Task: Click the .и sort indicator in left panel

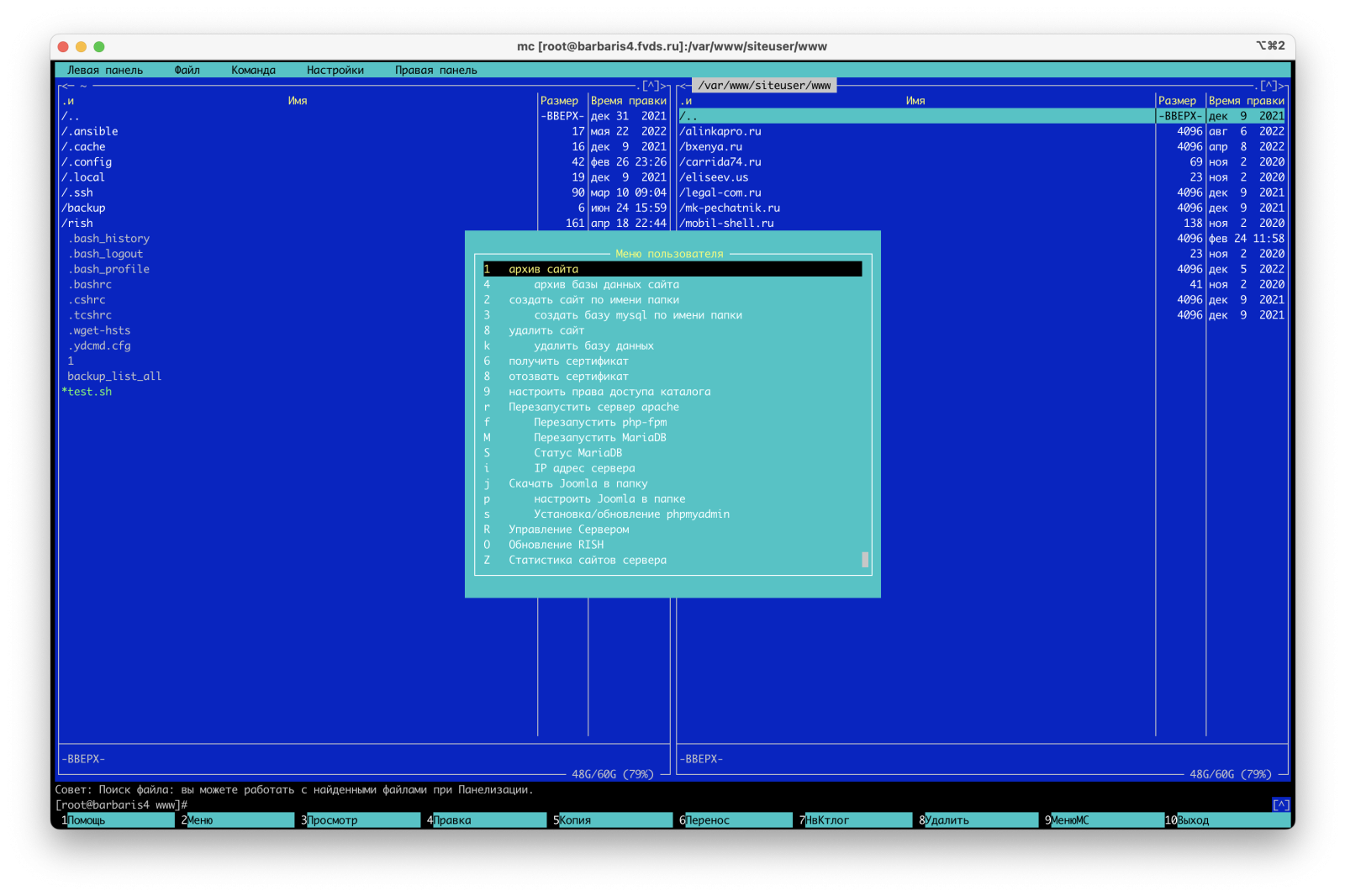Action: [x=67, y=101]
